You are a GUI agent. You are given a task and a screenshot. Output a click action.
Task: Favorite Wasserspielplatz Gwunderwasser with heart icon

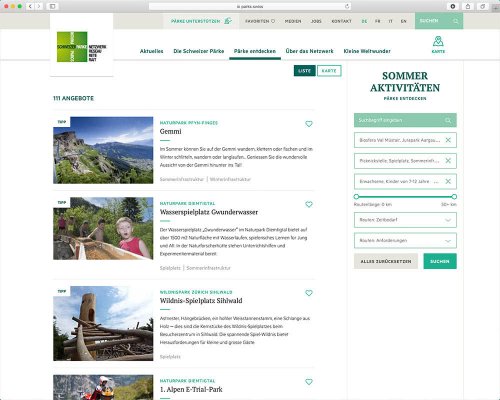(x=309, y=204)
